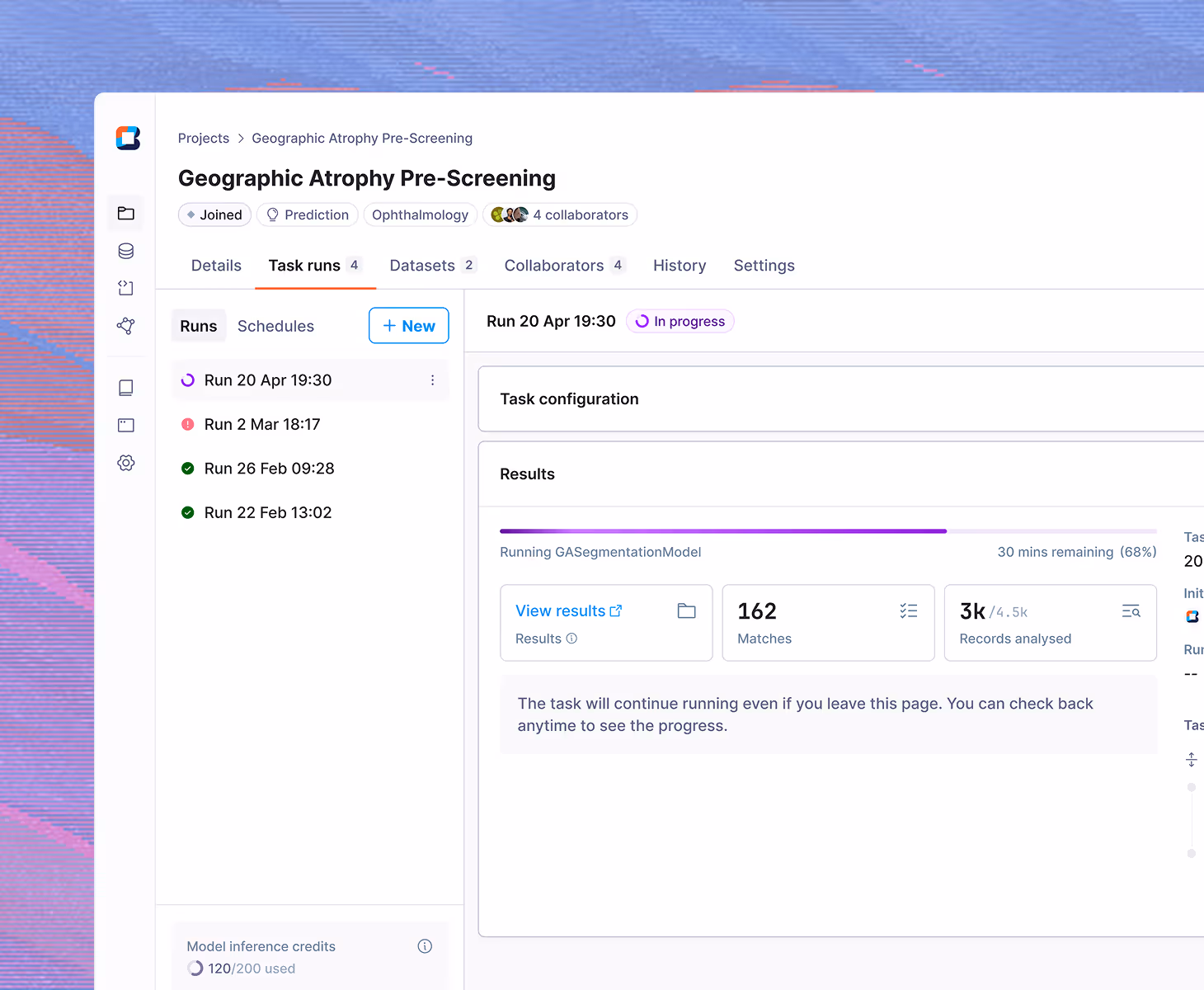1204x990 pixels.
Task: Open the Datasets tab
Action: 433,266
